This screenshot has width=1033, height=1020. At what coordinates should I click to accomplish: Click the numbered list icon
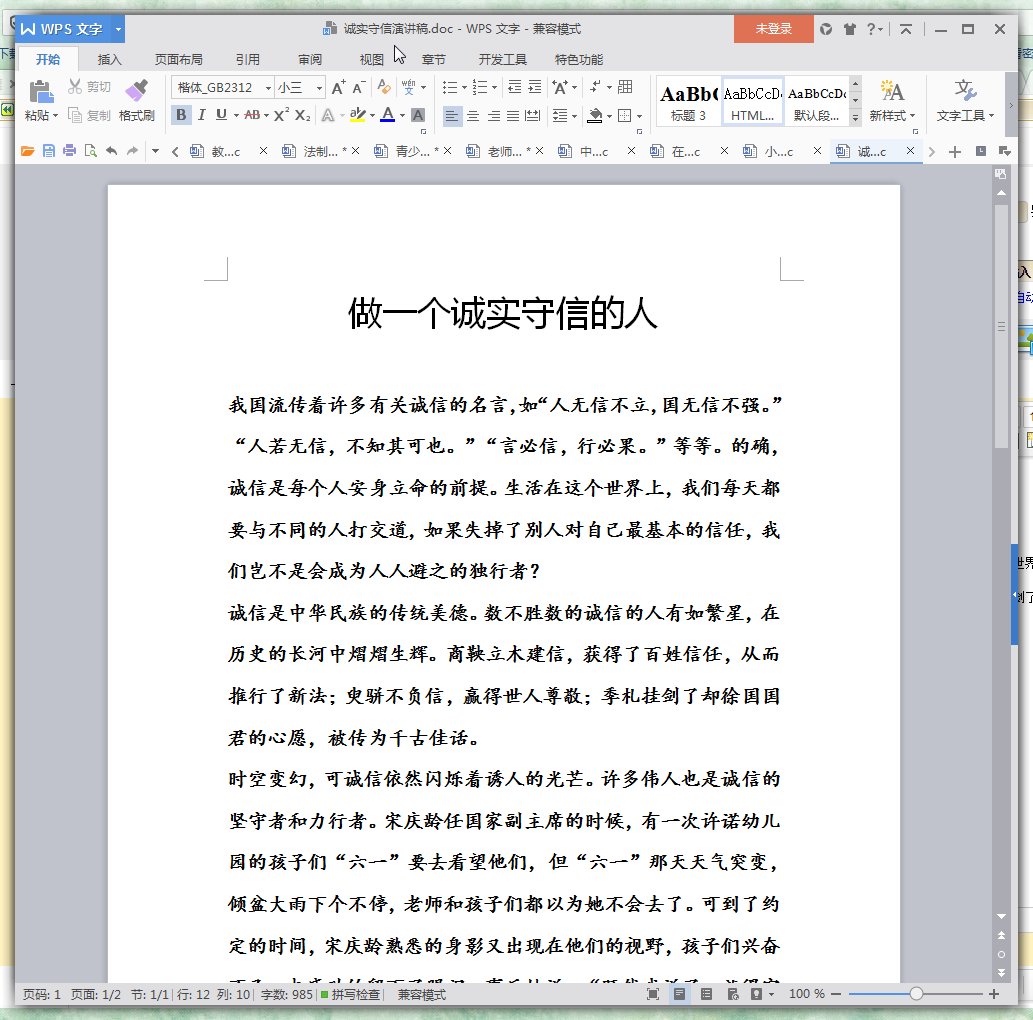click(480, 88)
